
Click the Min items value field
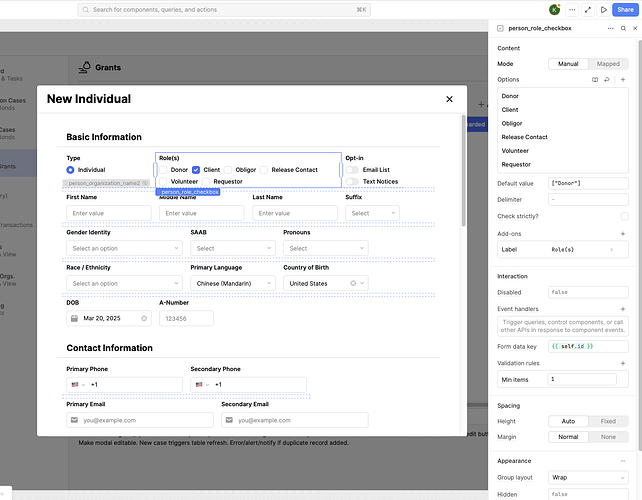[x=582, y=379]
